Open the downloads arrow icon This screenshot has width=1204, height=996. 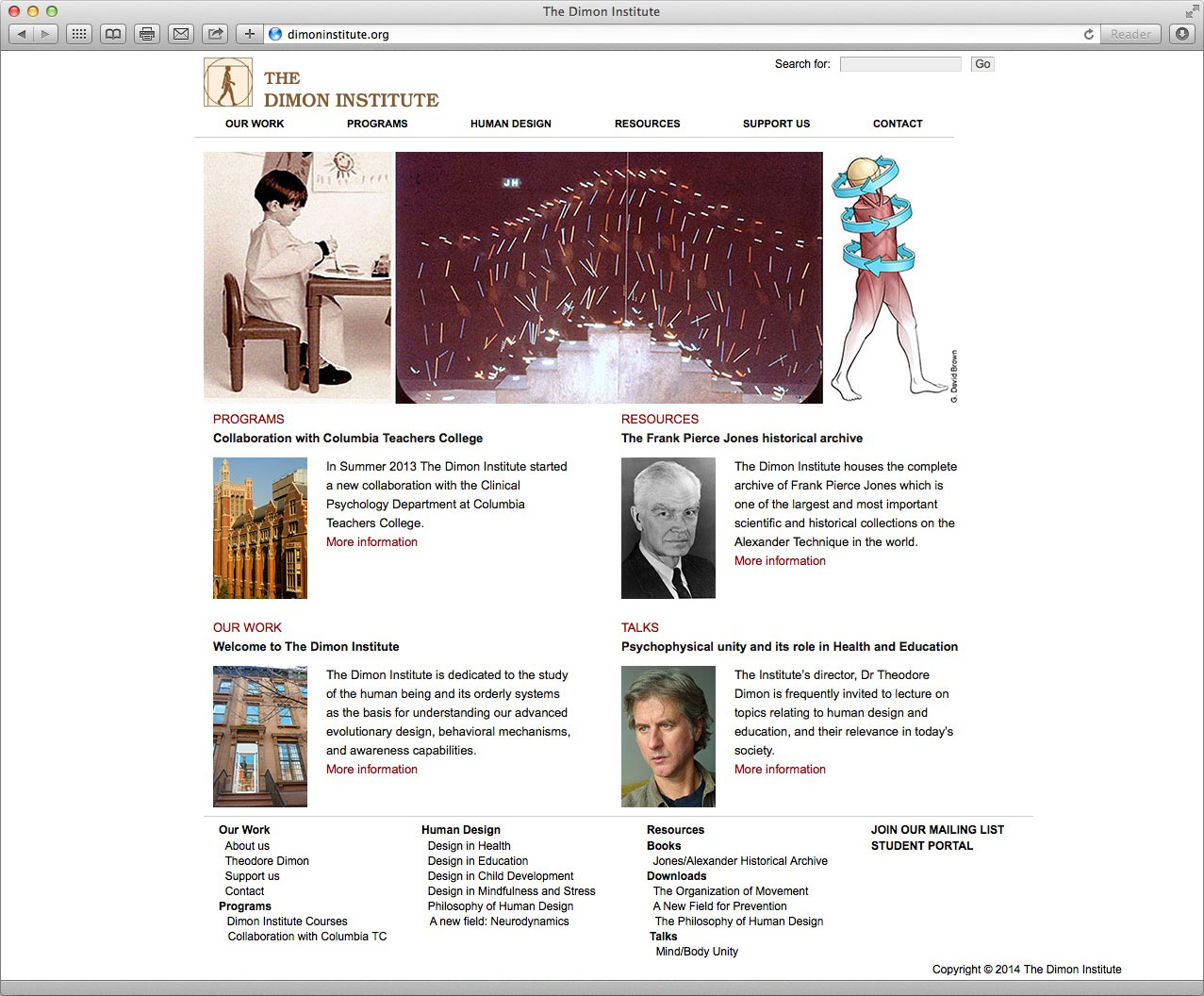[x=1181, y=34]
